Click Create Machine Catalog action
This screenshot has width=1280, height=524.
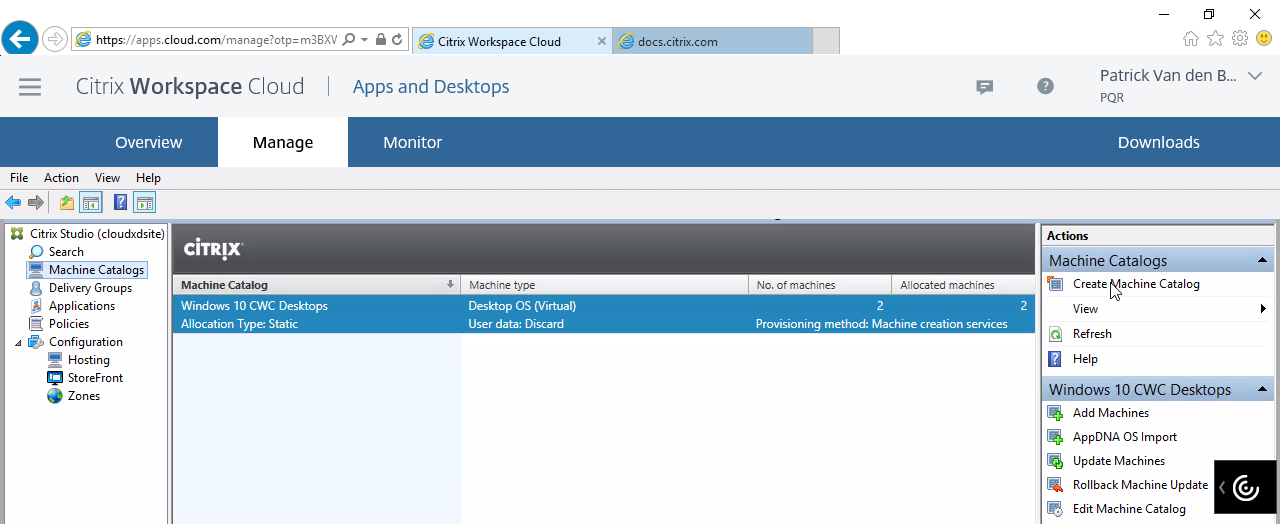tap(1136, 284)
